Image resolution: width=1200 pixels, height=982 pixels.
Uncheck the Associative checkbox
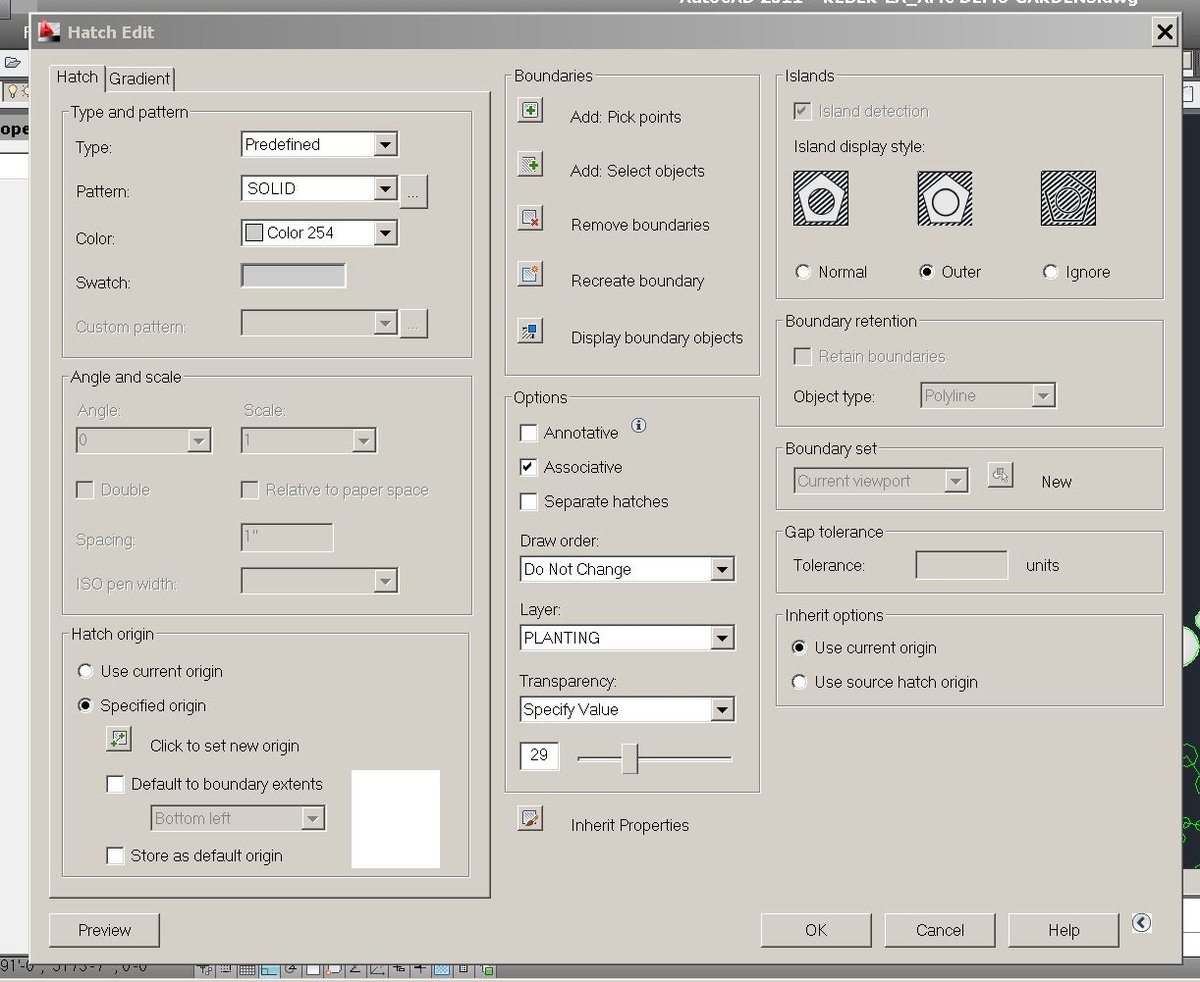529,467
